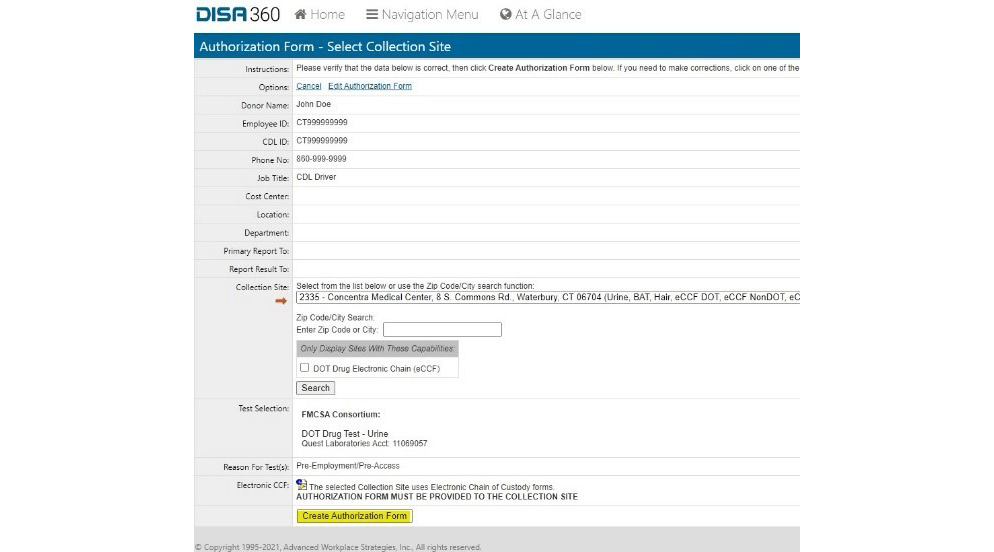Viewport: 994px width, 552px height.
Task: Cancel the authorization form
Action: [x=309, y=86]
